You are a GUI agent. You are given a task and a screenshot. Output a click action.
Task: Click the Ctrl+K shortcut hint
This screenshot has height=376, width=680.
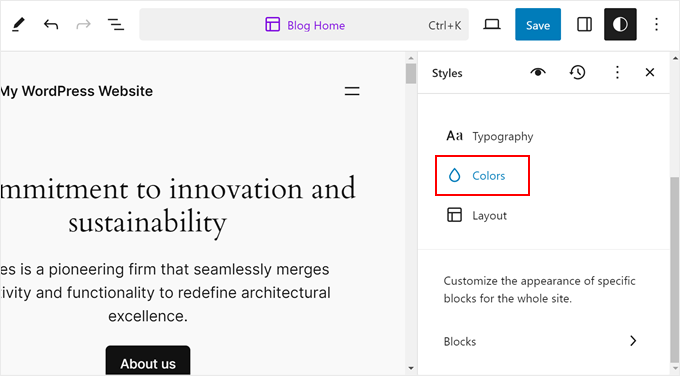pos(445,26)
